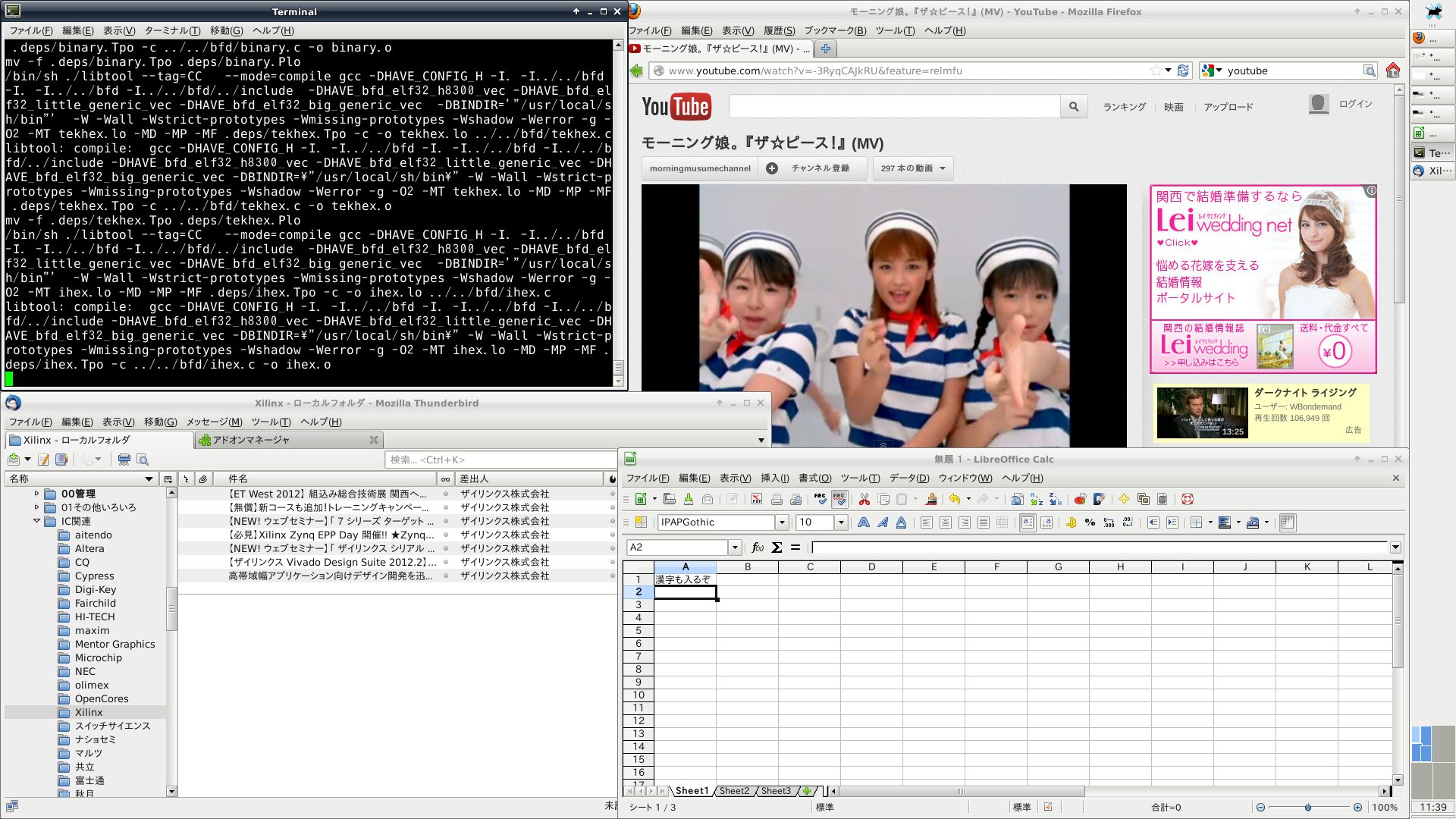Click the Thunderbird search box 検索

(x=500, y=460)
